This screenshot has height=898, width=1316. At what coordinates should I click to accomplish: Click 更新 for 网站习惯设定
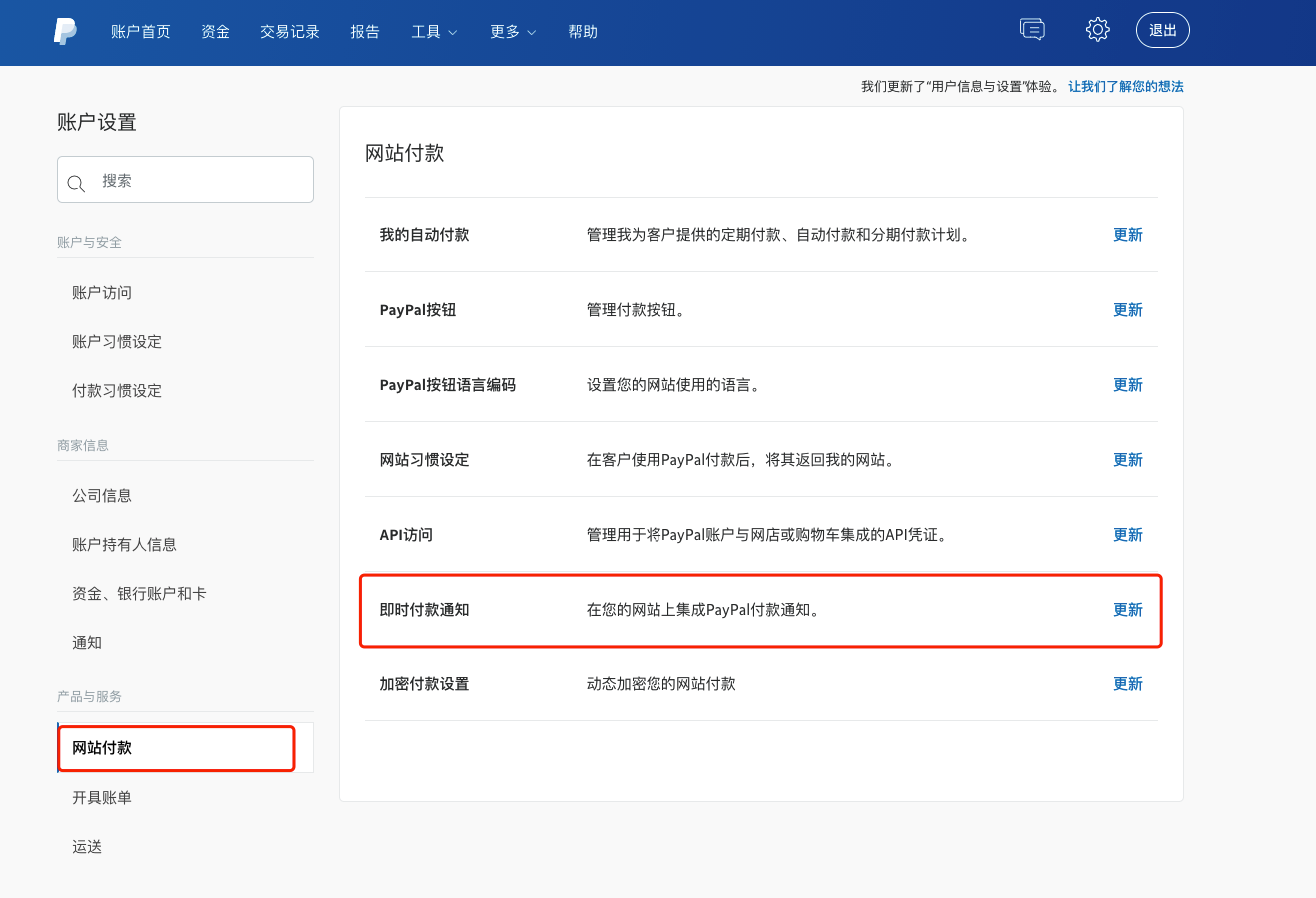point(1128,460)
